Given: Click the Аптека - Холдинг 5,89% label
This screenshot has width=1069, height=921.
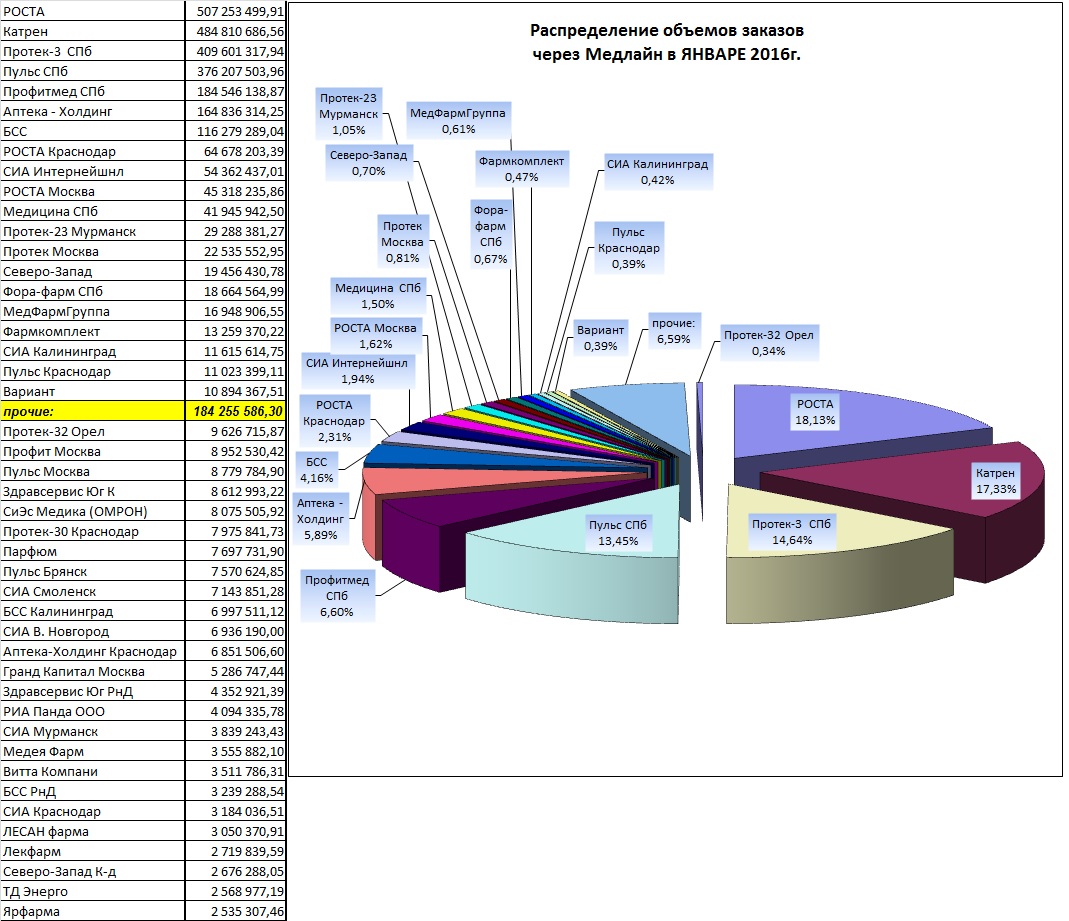Looking at the screenshot, I should point(320,519).
